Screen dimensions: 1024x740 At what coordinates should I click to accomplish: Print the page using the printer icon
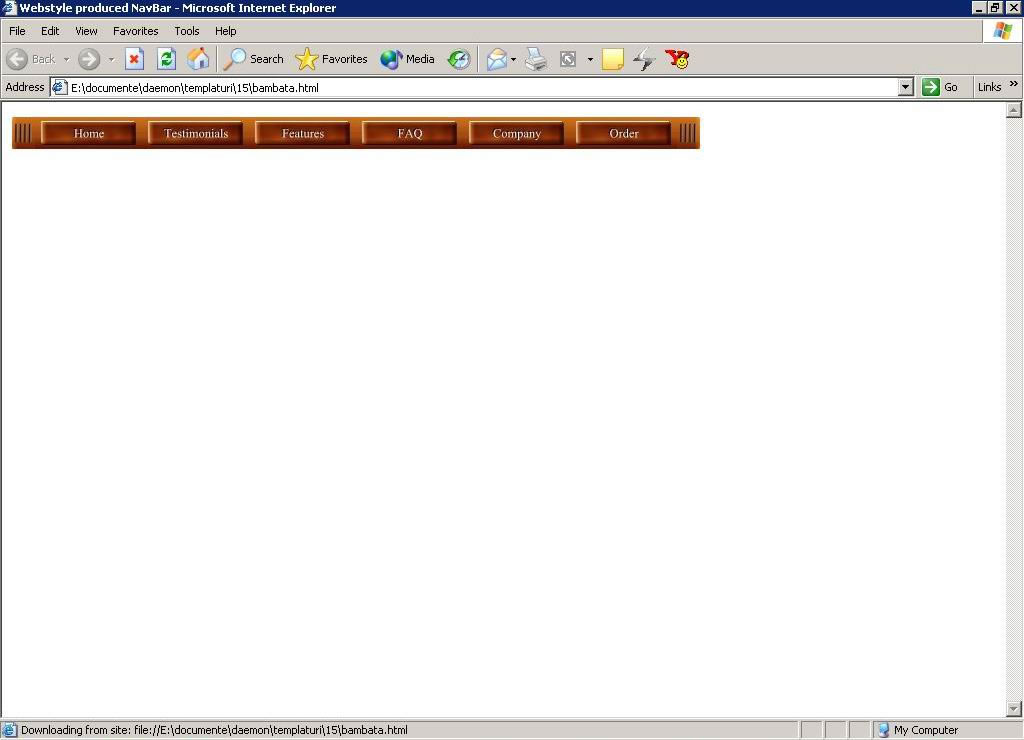[536, 59]
